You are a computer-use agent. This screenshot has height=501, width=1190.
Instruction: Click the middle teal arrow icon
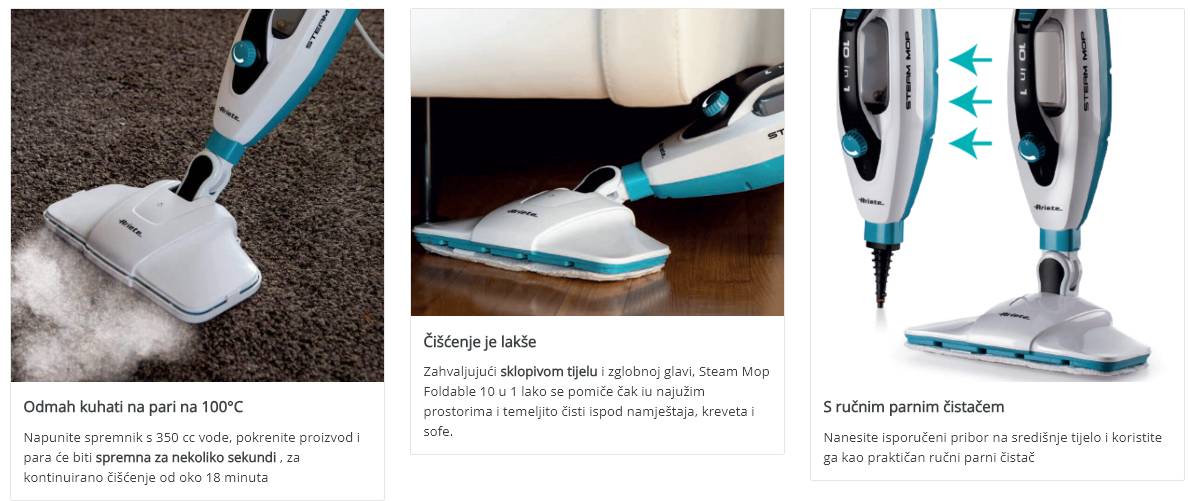coord(971,101)
